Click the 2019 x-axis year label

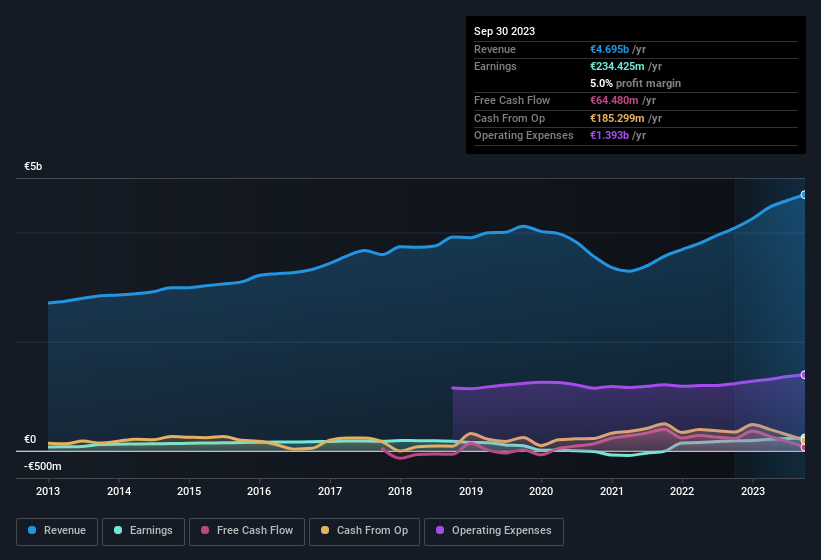pos(470,491)
